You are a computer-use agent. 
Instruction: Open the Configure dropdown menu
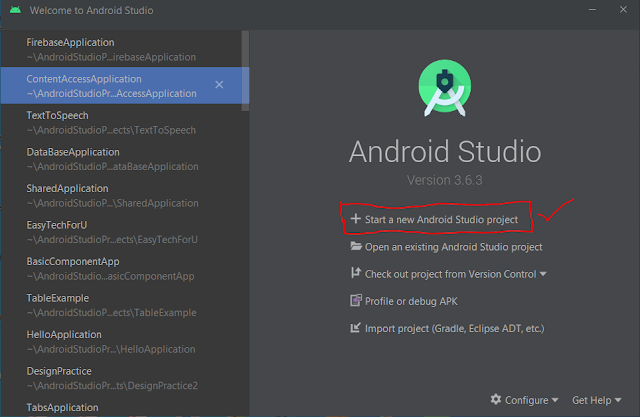524,400
